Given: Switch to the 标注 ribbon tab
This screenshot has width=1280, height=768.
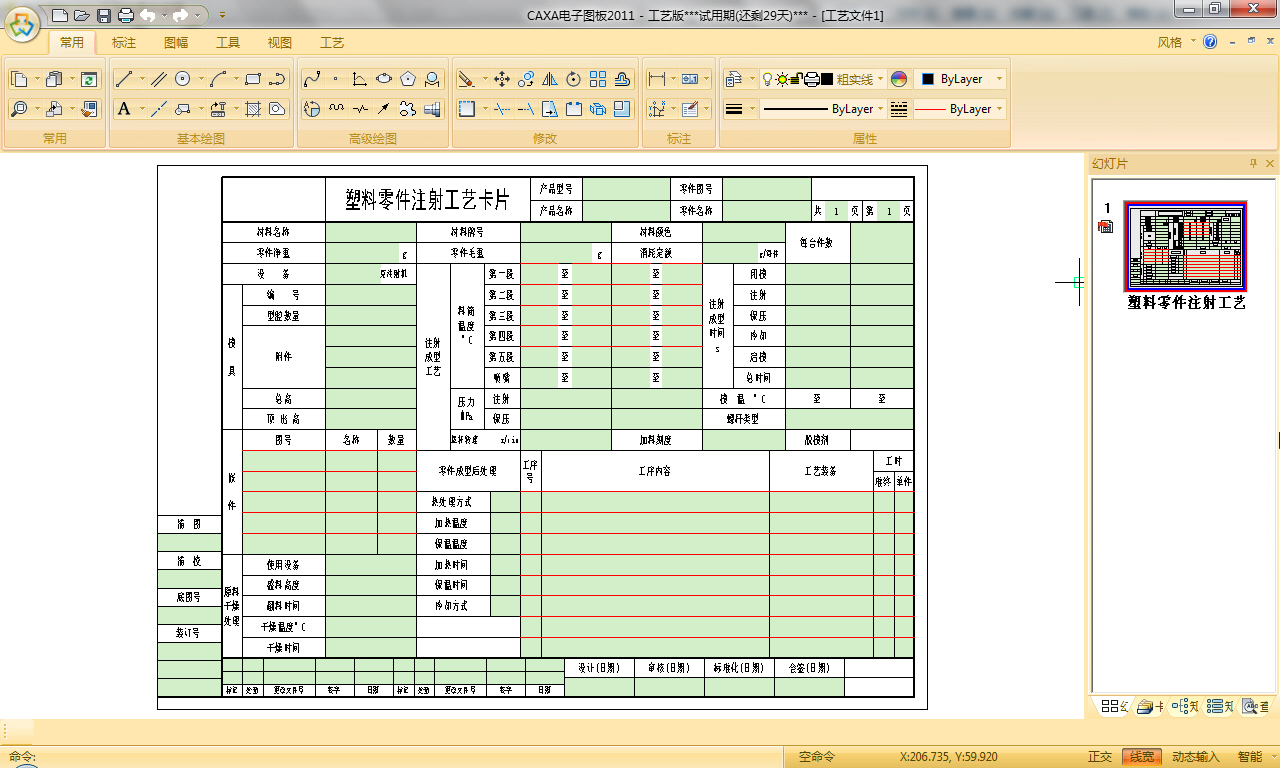Looking at the screenshot, I should [124, 43].
